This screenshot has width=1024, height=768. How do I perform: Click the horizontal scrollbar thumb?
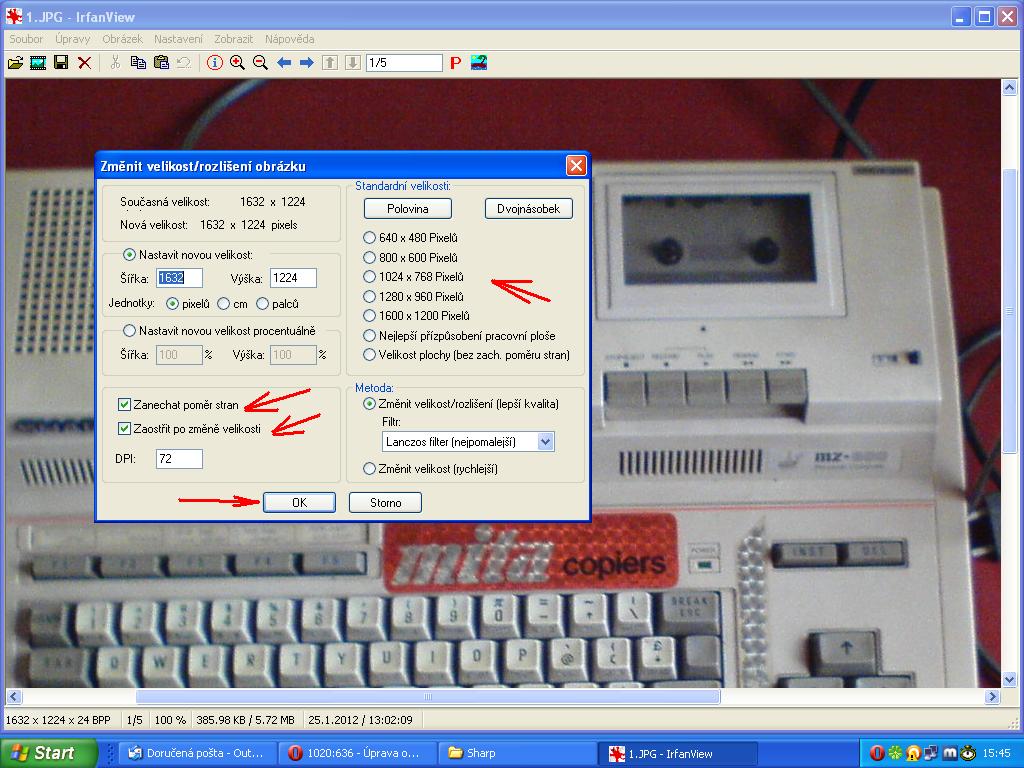[x=427, y=697]
